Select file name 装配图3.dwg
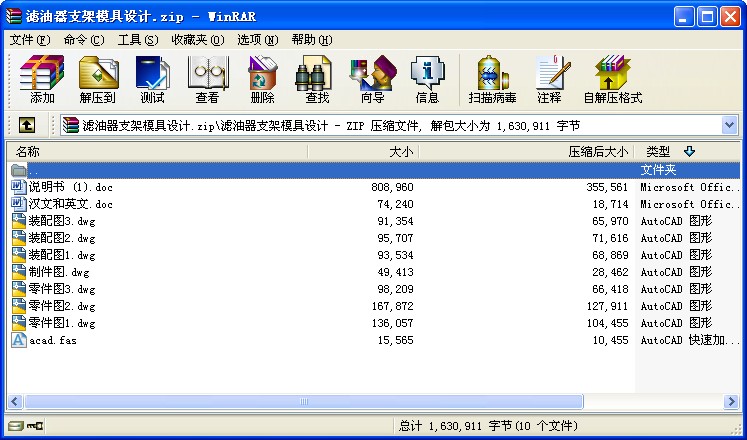747x440 pixels. click(62, 221)
